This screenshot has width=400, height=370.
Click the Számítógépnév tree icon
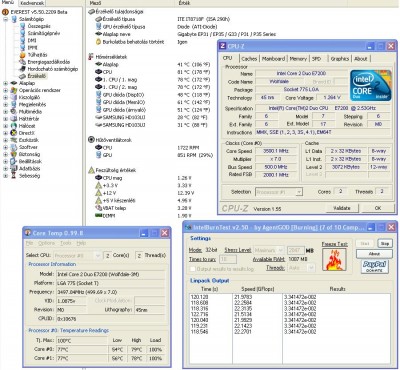(x=22, y=33)
